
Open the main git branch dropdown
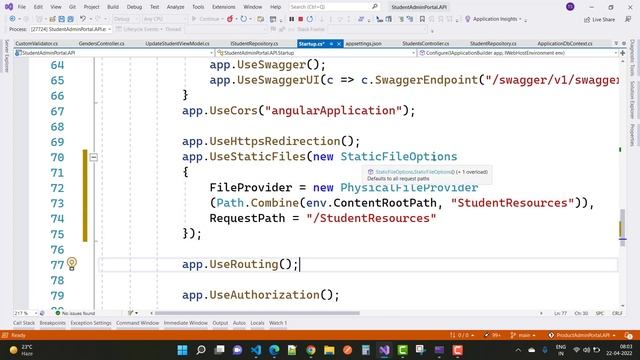[x=523, y=335]
